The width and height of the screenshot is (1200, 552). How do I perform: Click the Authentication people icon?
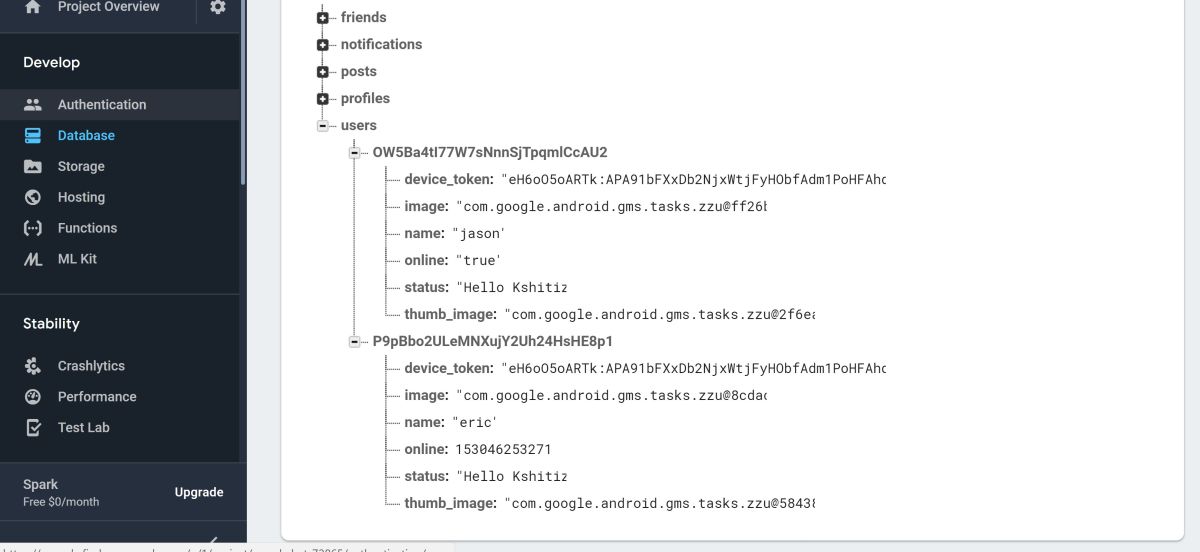coord(33,104)
